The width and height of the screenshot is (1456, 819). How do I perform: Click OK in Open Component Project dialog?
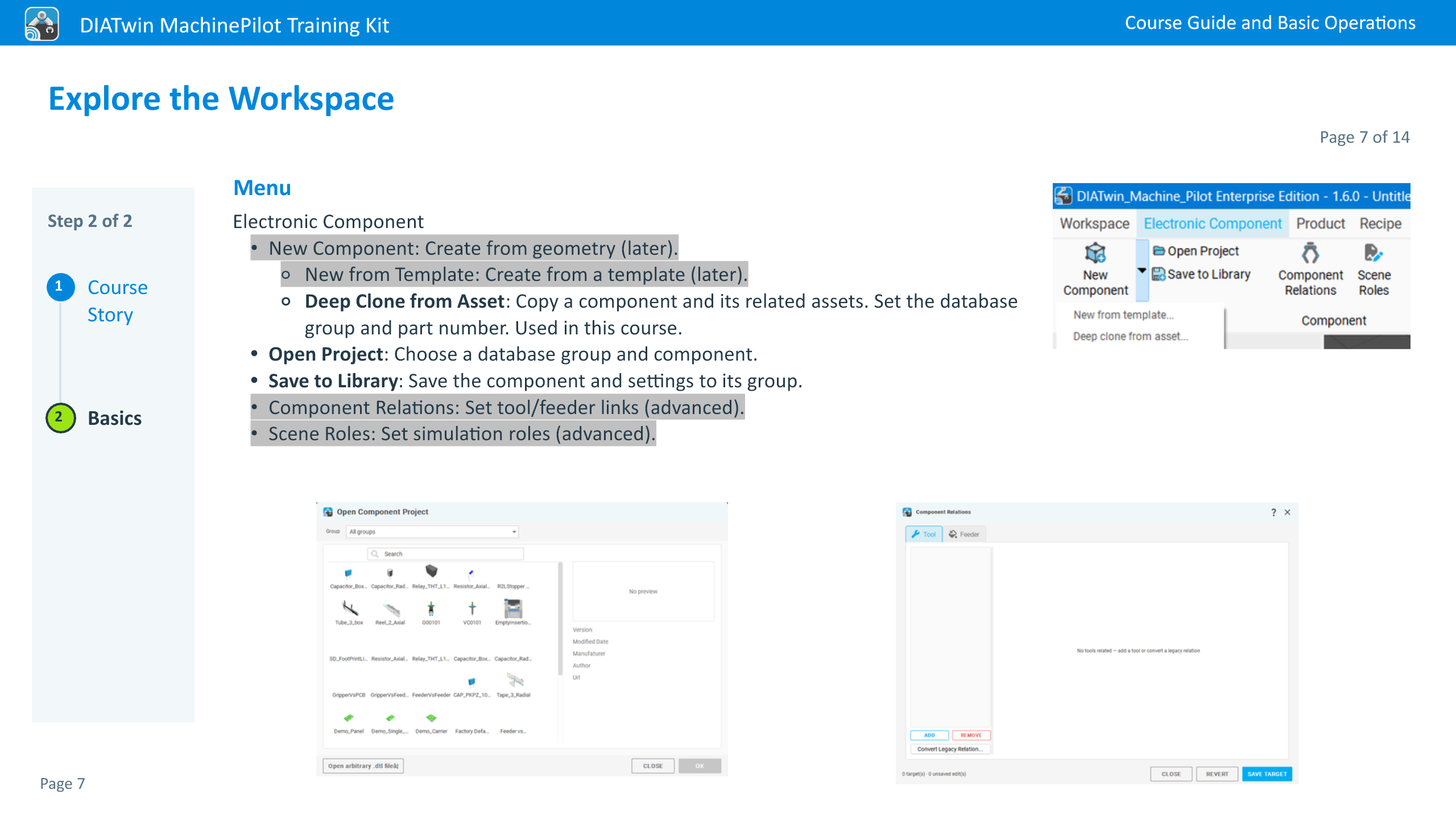[700, 766]
